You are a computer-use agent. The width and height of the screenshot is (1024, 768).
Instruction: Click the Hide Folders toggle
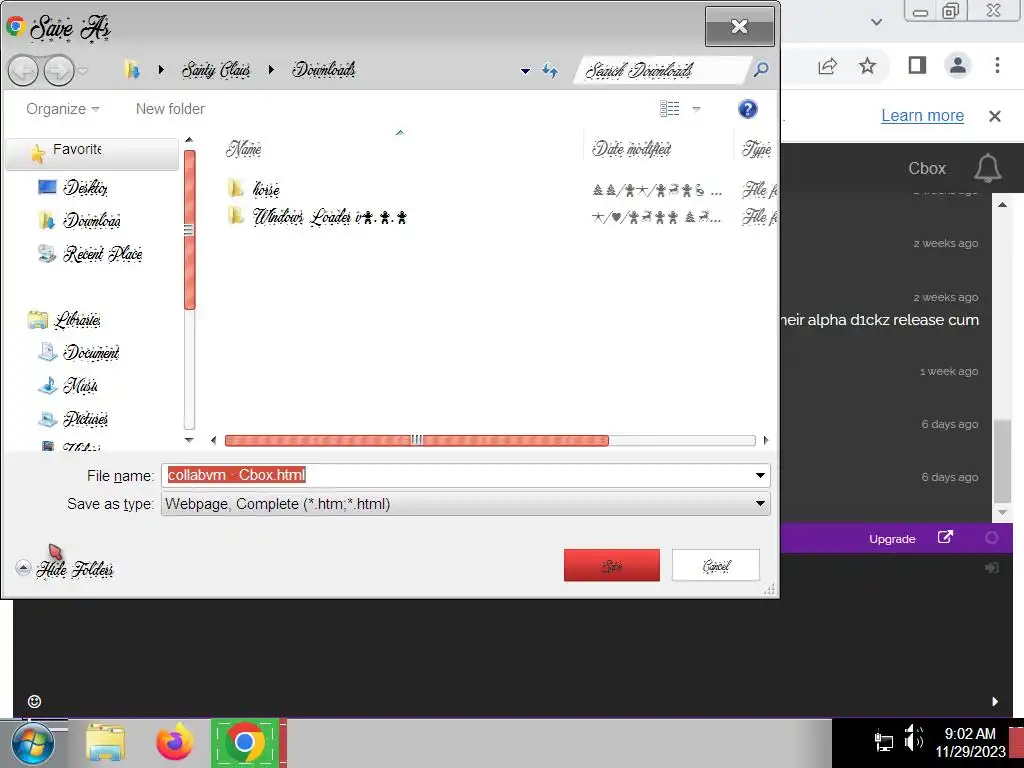[65, 569]
